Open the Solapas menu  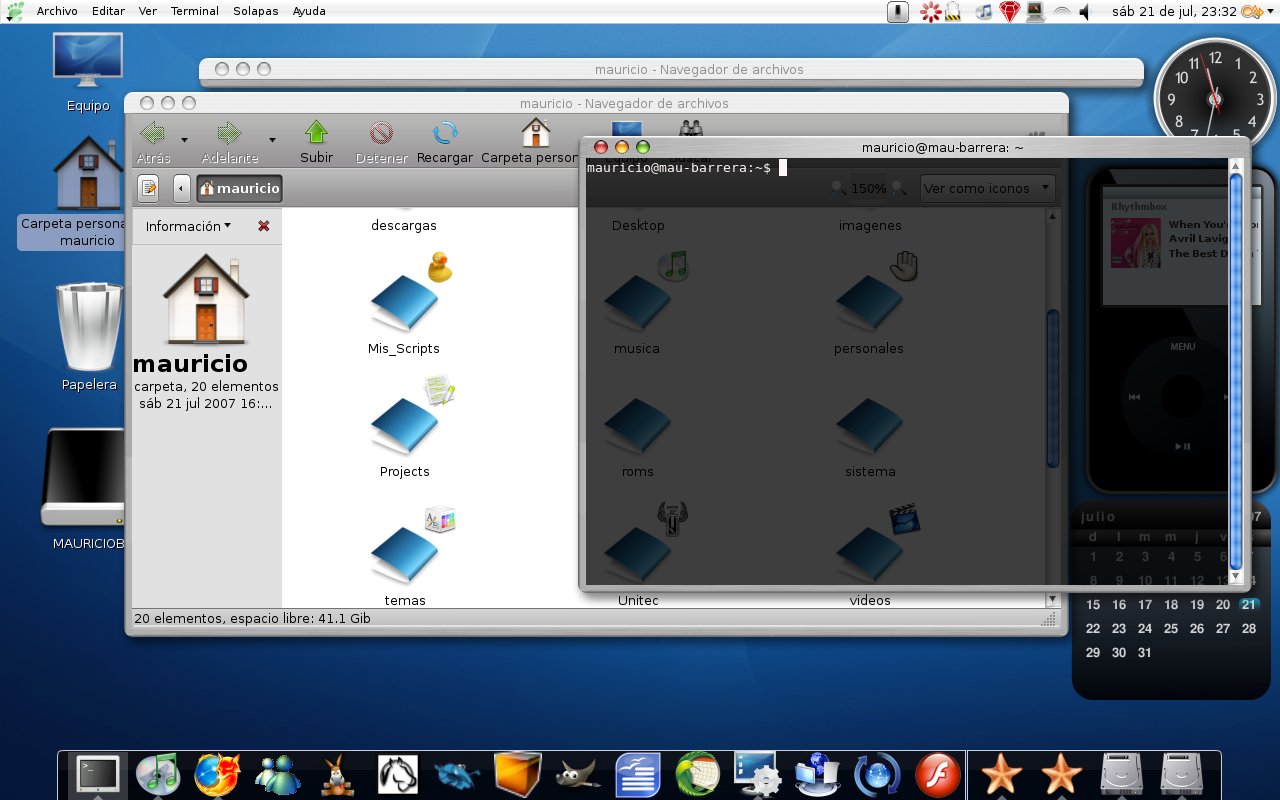pyautogui.click(x=256, y=11)
